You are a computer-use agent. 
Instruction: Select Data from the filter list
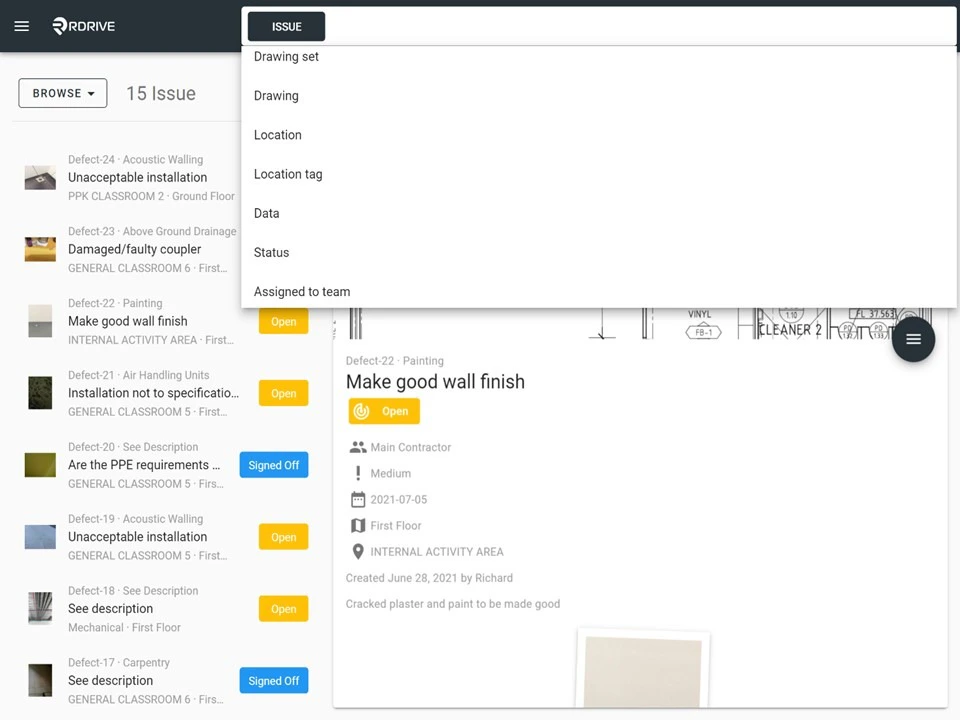(266, 213)
